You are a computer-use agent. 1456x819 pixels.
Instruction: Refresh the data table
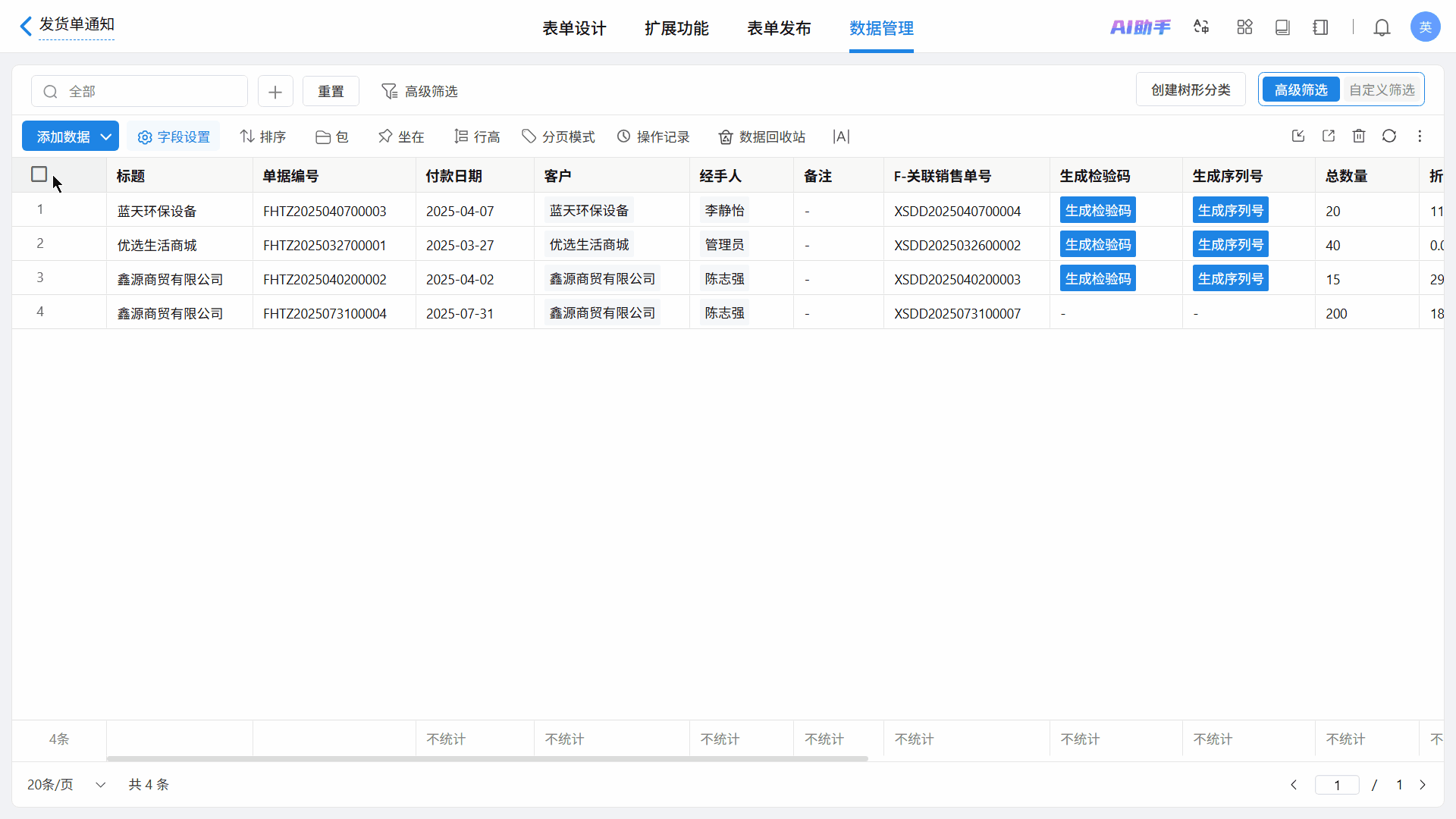(x=1389, y=136)
